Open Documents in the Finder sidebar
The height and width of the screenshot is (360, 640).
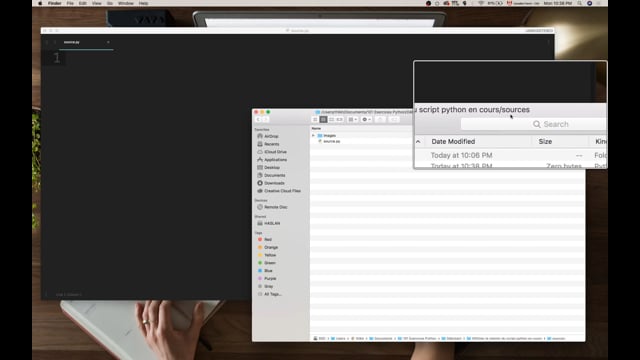(x=271, y=175)
